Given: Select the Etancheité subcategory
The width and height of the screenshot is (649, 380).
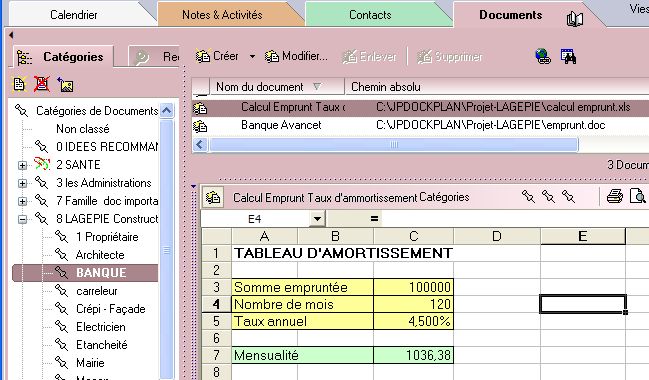Looking at the screenshot, I should click(x=101, y=345).
